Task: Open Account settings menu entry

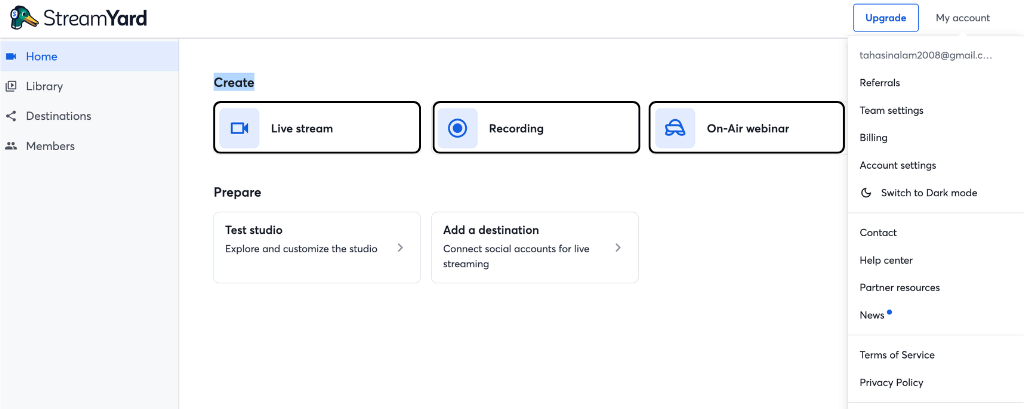Action: 897,166
